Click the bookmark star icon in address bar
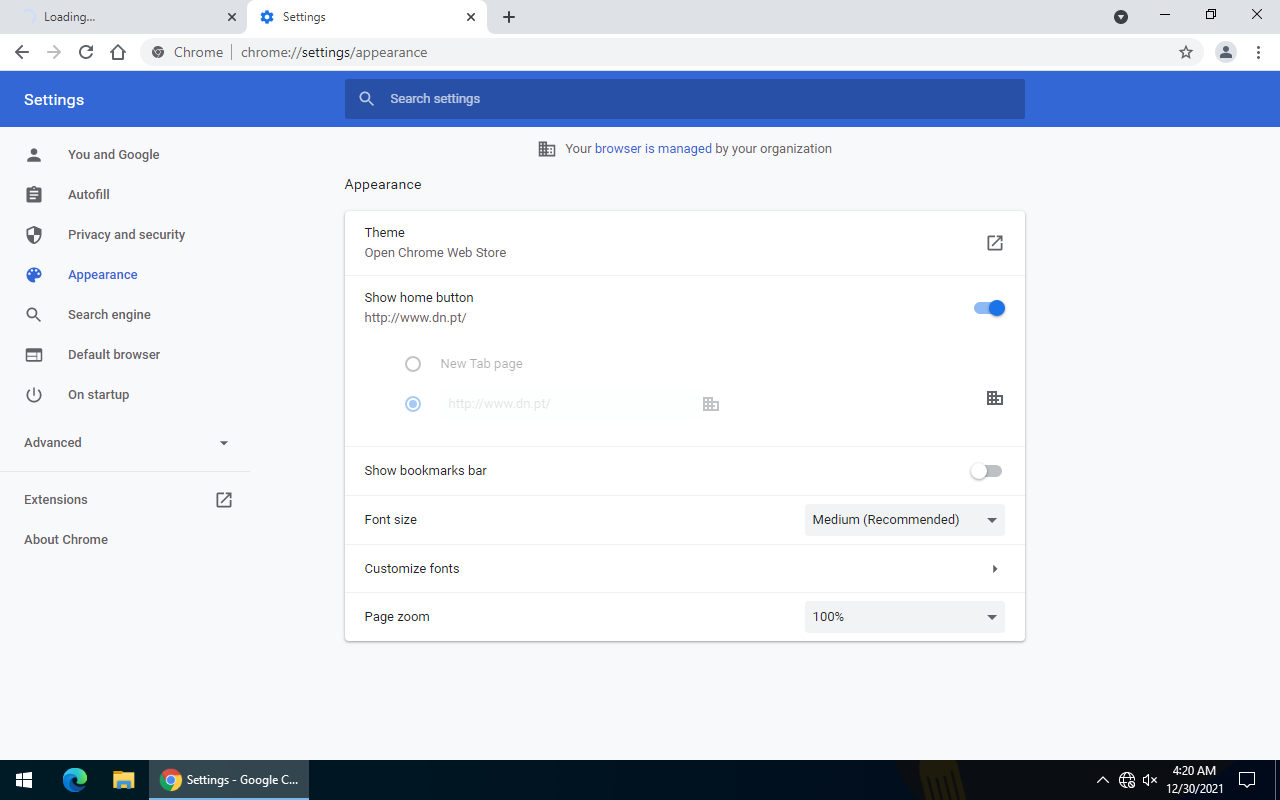The image size is (1280, 800). coord(1186,52)
